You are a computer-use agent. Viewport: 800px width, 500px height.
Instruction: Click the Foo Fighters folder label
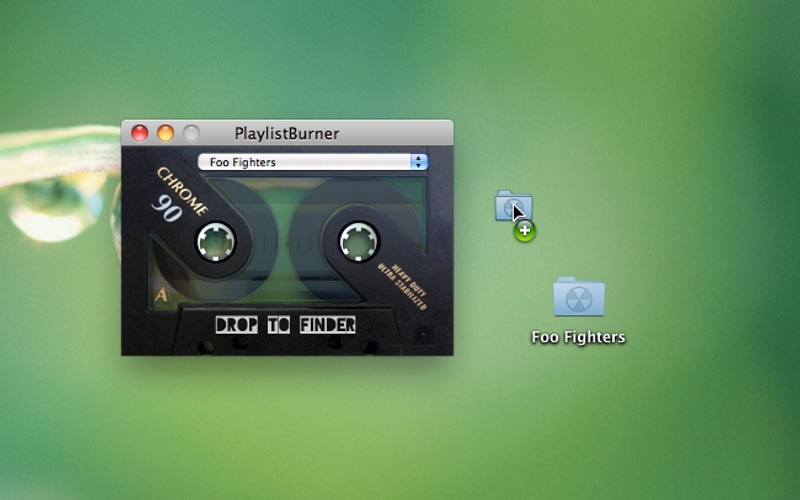coord(578,337)
